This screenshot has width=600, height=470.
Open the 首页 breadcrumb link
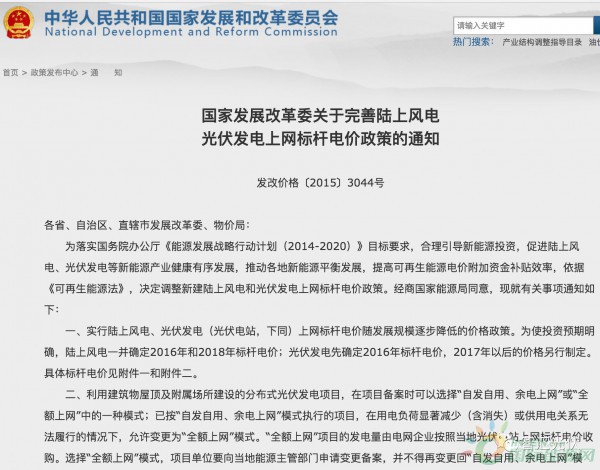pyautogui.click(x=10, y=72)
